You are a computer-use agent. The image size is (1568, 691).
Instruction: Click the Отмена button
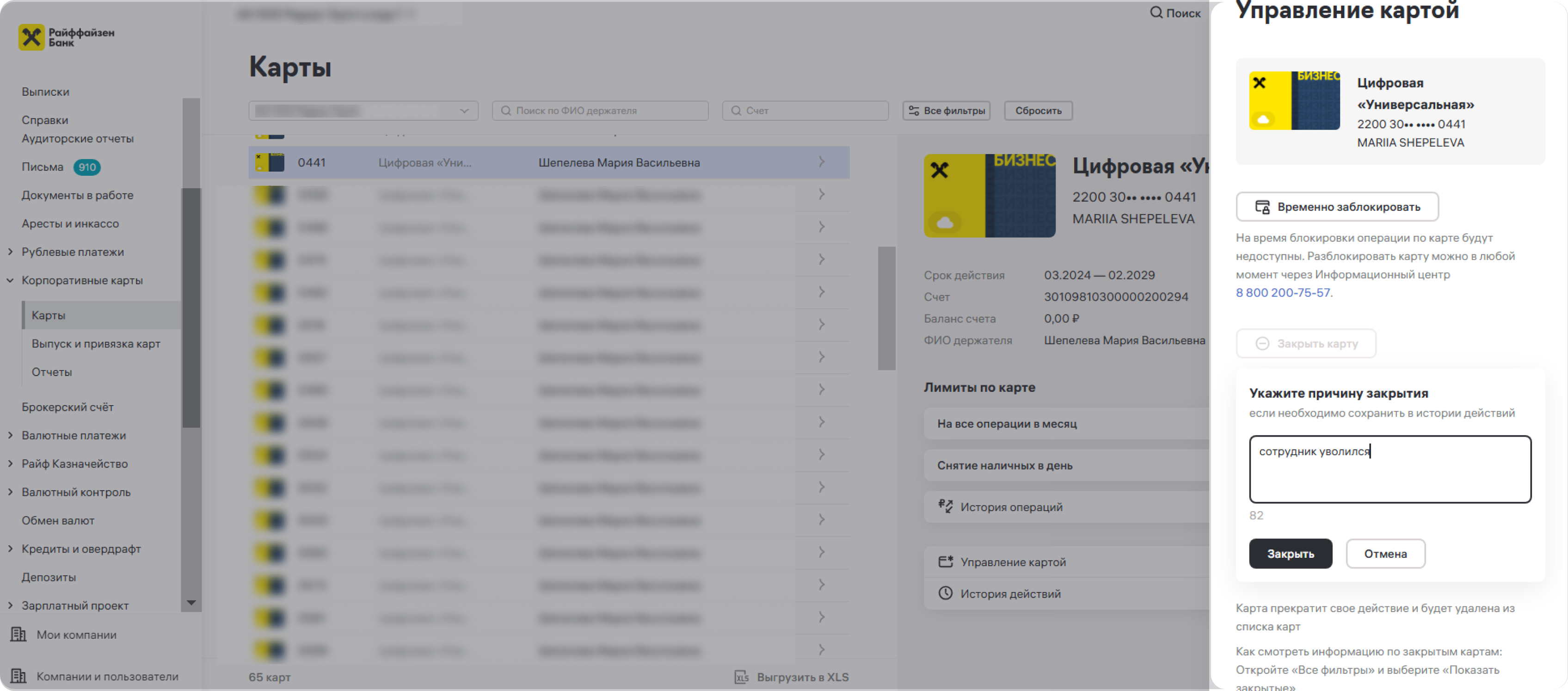point(1385,554)
